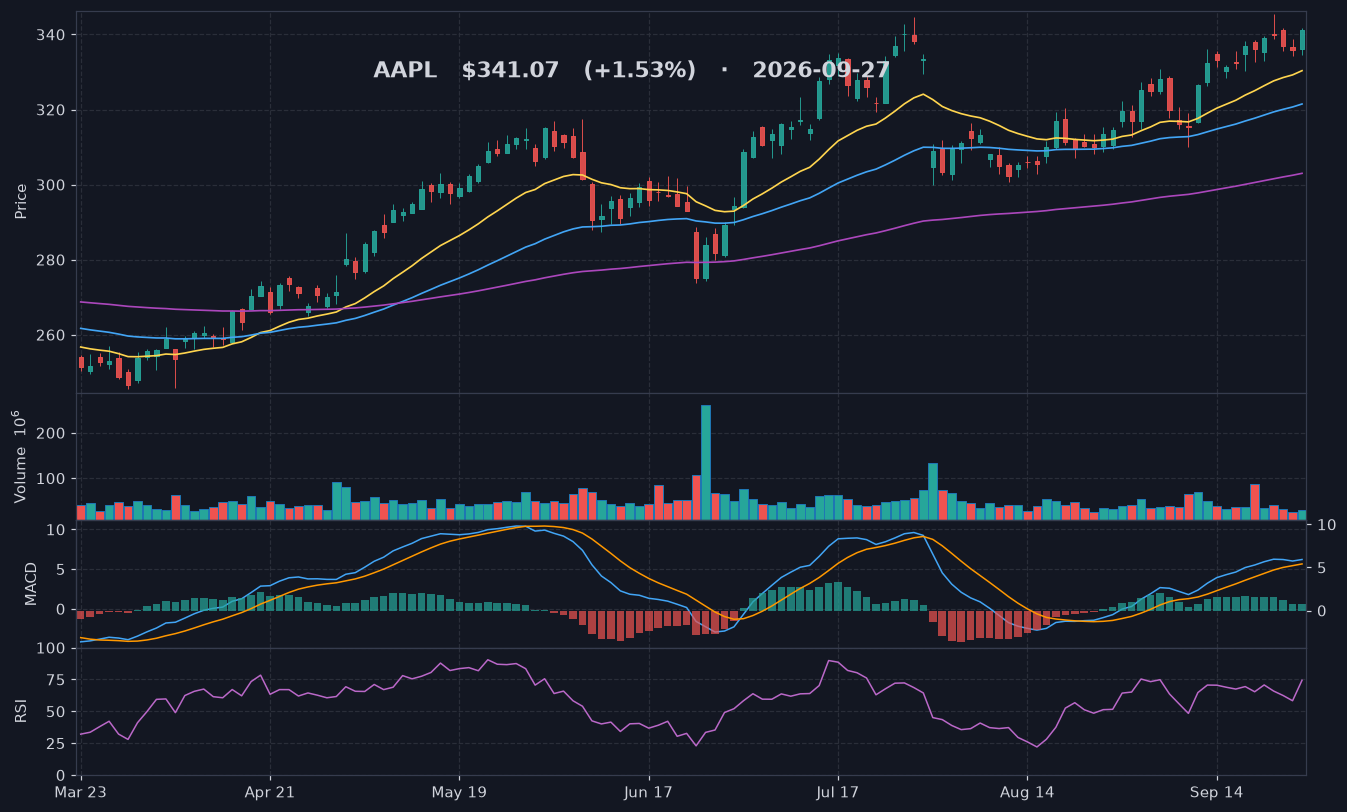Click the 320 price tick label
1347x812 pixels.
(50, 110)
